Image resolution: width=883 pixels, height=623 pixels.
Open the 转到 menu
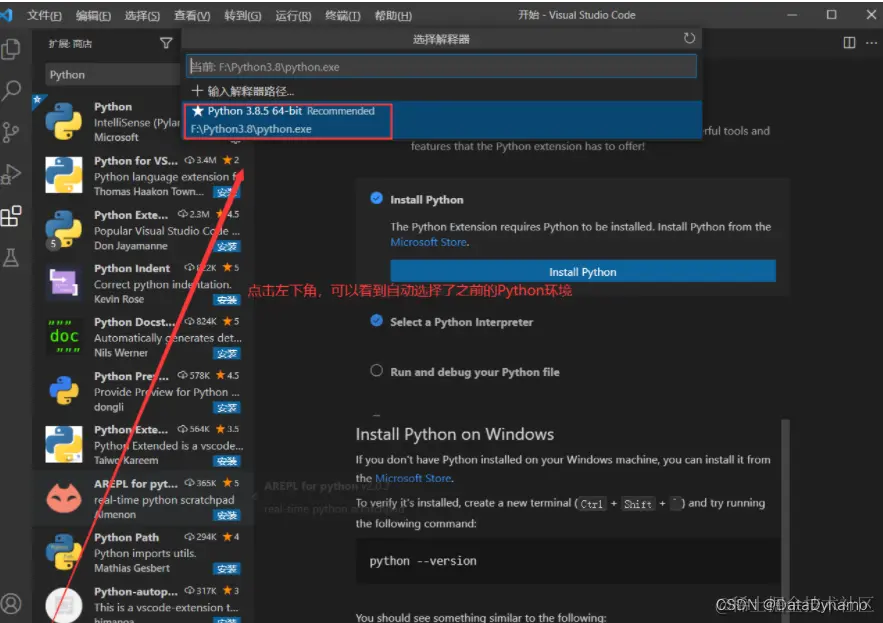click(242, 15)
